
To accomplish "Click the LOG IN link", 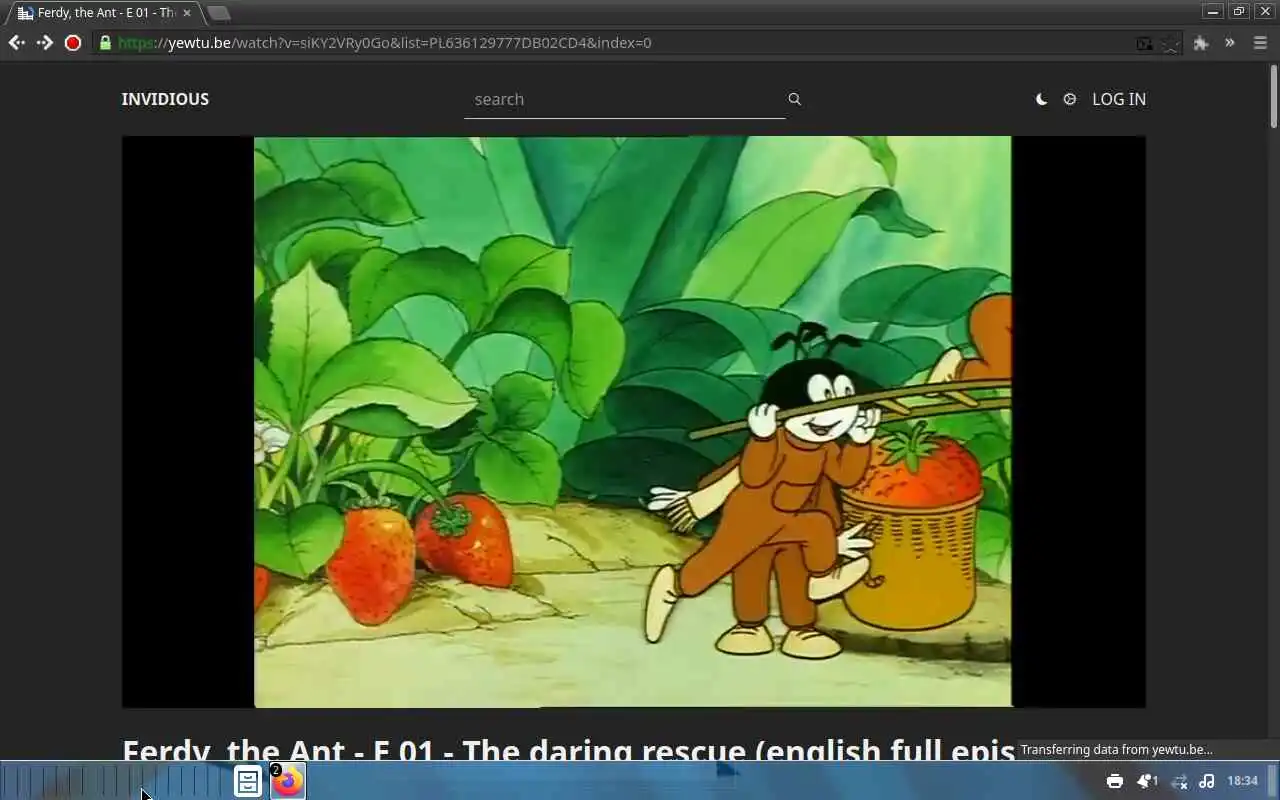I will [x=1119, y=99].
